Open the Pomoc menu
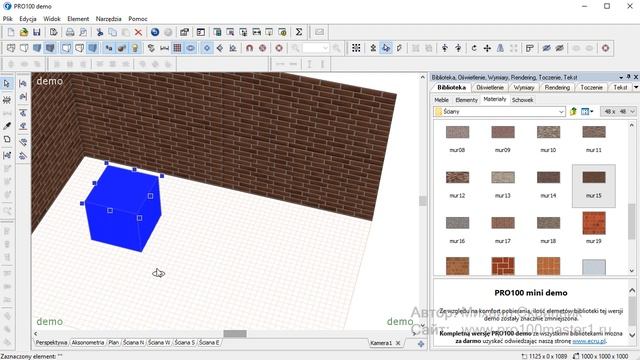Screen dimensions: 640x360 click(138, 19)
